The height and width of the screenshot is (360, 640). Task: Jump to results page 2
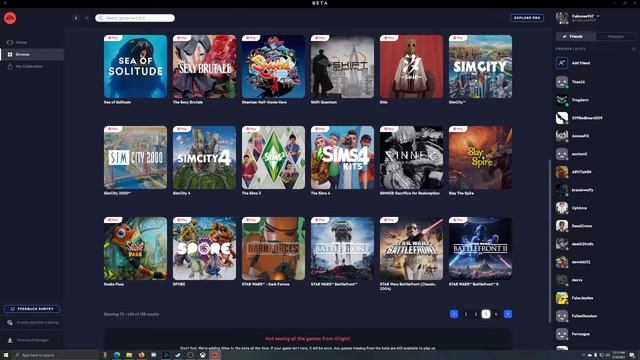476,314
